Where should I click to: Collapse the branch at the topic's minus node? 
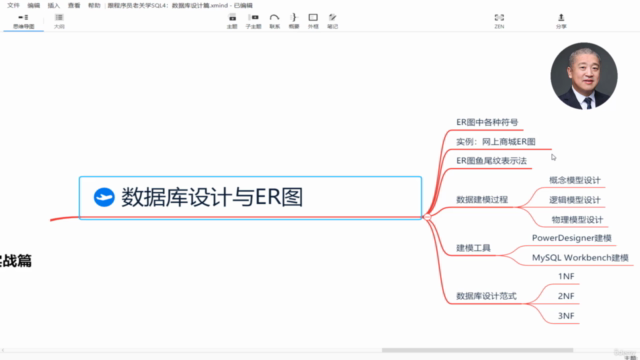click(x=427, y=217)
